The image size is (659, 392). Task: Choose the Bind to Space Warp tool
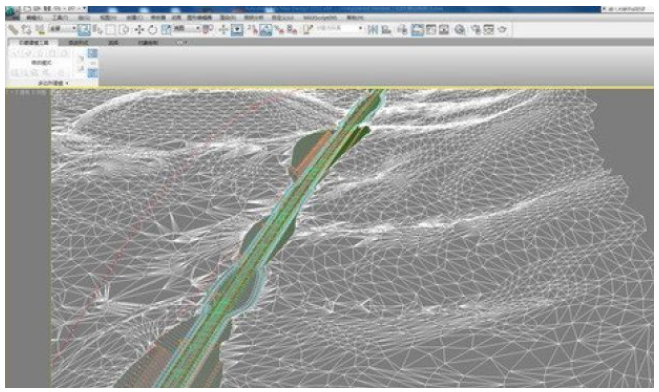click(40, 29)
